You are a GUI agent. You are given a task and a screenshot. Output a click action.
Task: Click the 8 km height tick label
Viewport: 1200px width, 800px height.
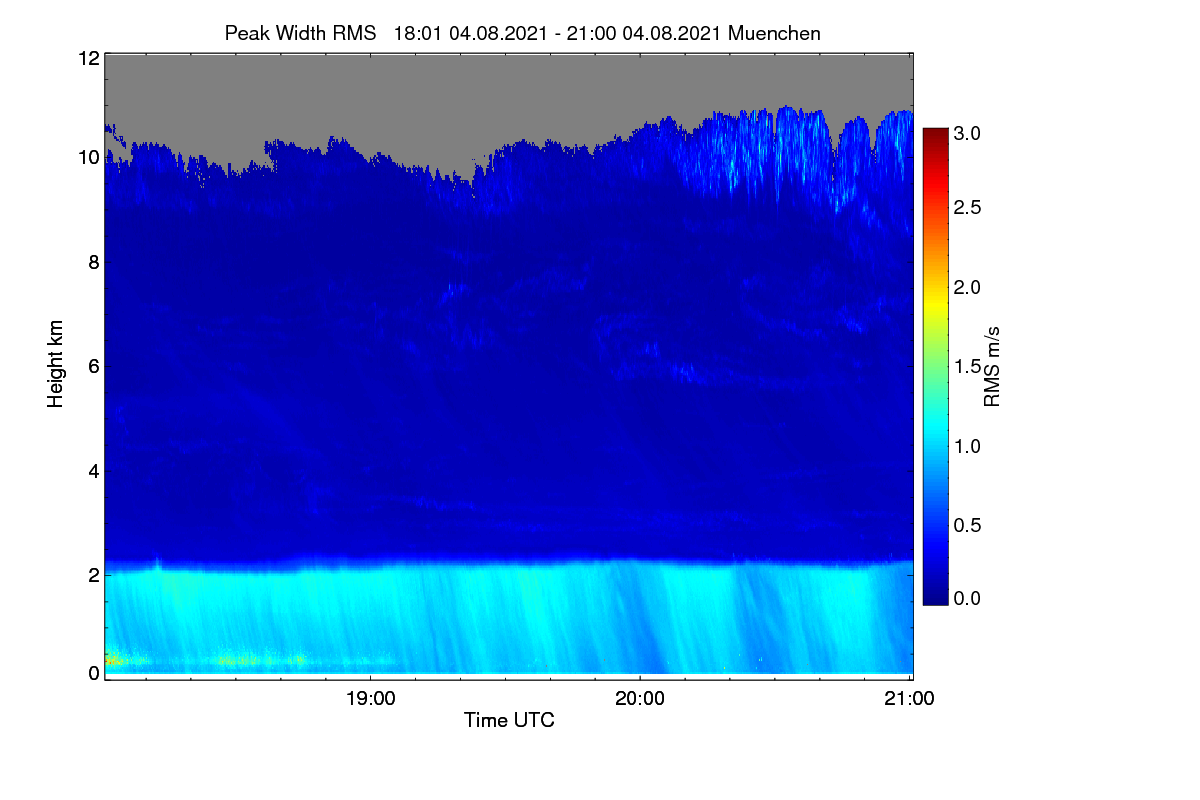pos(94,262)
